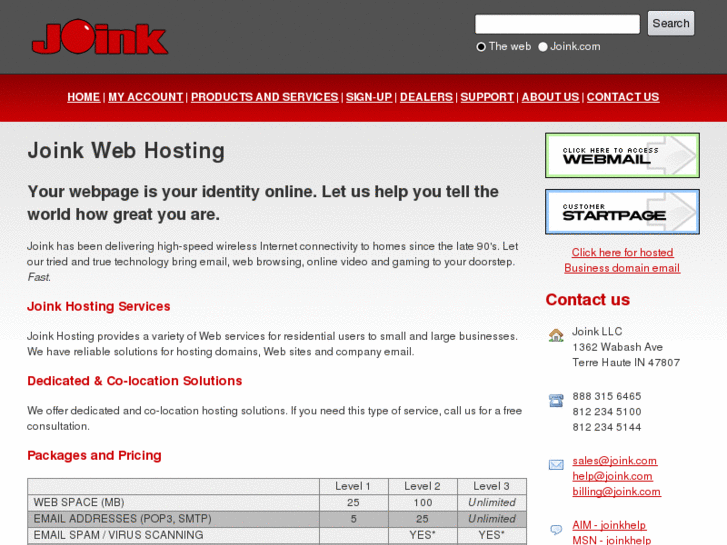Click the chat bubble messenger icon
Image resolution: width=727 pixels, height=545 pixels.
click(556, 529)
